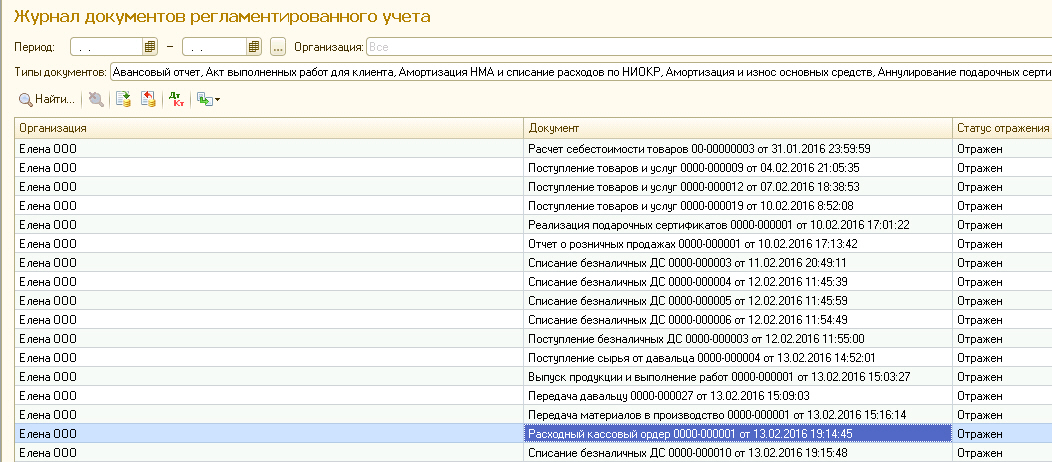Select Расходный кассовый ордер 0000-000001
Image resolution: width=1052 pixels, height=462 pixels.
[738, 434]
